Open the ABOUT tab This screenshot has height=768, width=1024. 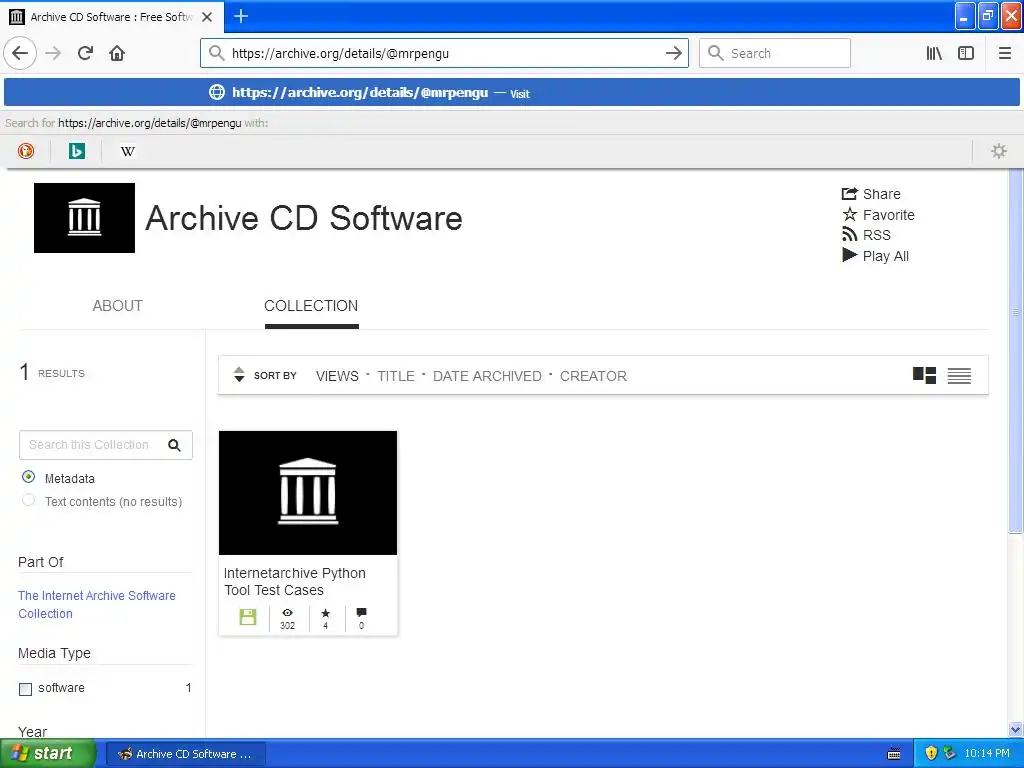pyautogui.click(x=118, y=306)
